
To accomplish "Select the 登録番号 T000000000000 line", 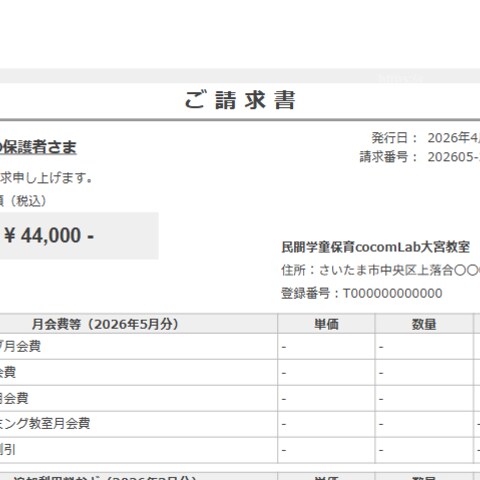I will click(362, 293).
